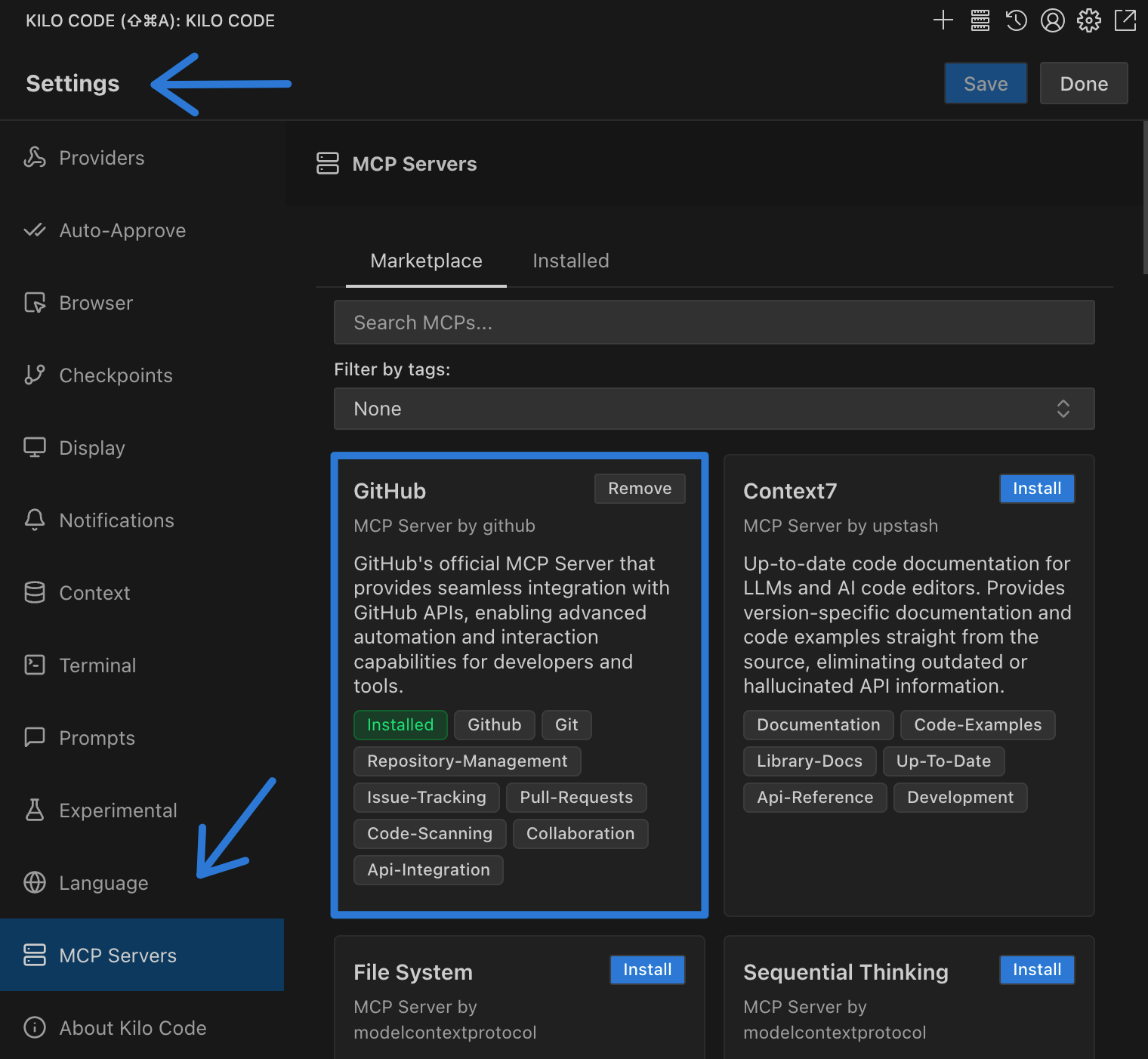Click the About Kilo Code info icon
This screenshot has width=1148, height=1059.
[35, 1027]
